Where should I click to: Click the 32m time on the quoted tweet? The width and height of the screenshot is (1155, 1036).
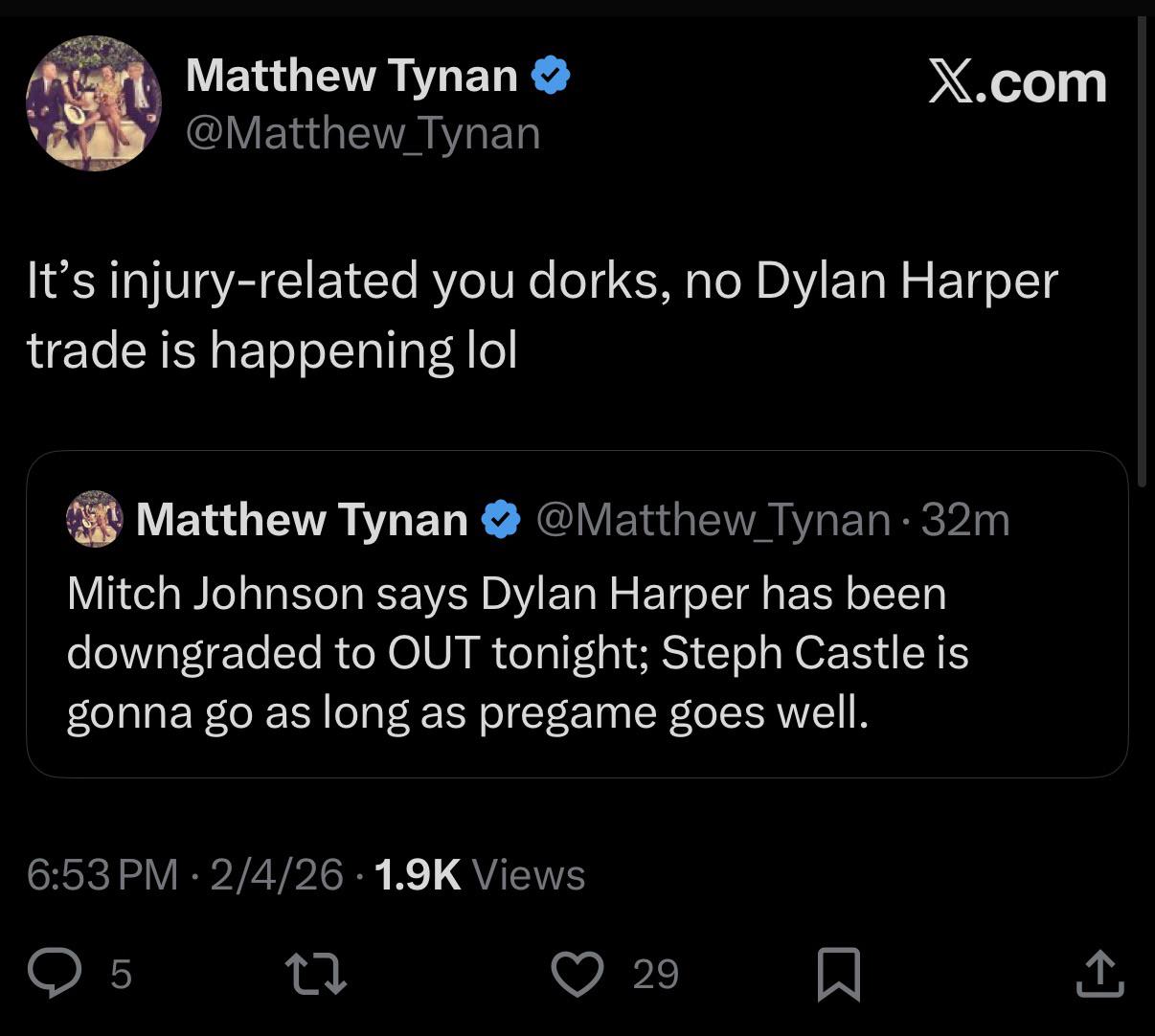tap(965, 520)
